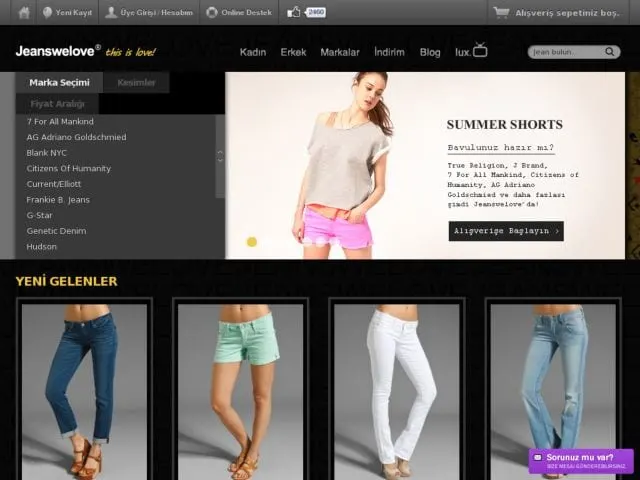Image resolution: width=640 pixels, height=480 pixels.
Task: Click the user icon beside Üye Girişi
Action: click(111, 13)
